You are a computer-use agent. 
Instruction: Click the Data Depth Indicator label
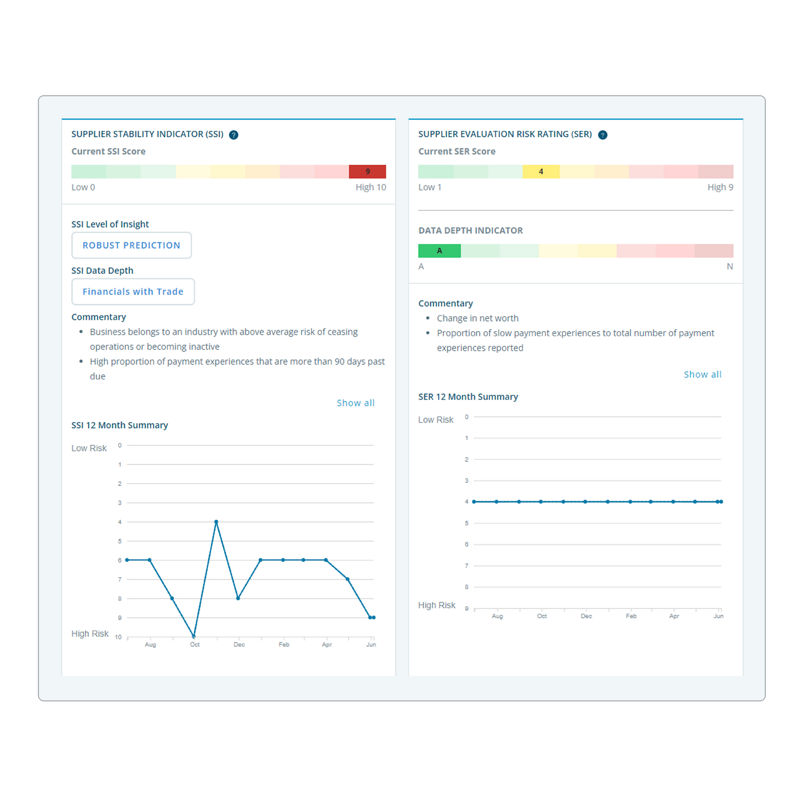pyautogui.click(x=470, y=230)
